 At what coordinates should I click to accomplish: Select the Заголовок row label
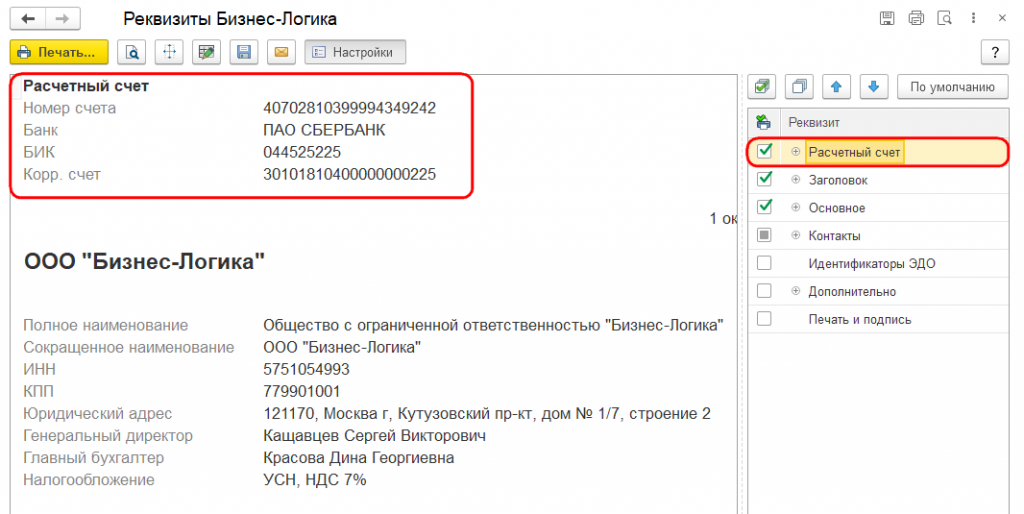[x=838, y=180]
